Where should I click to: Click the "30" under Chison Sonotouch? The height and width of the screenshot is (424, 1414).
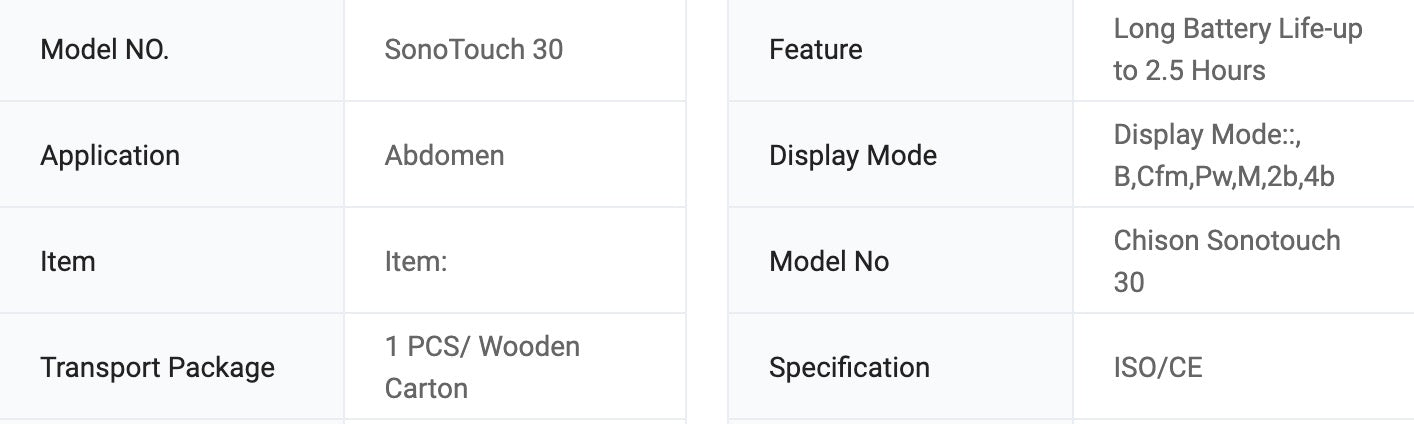[1128, 283]
